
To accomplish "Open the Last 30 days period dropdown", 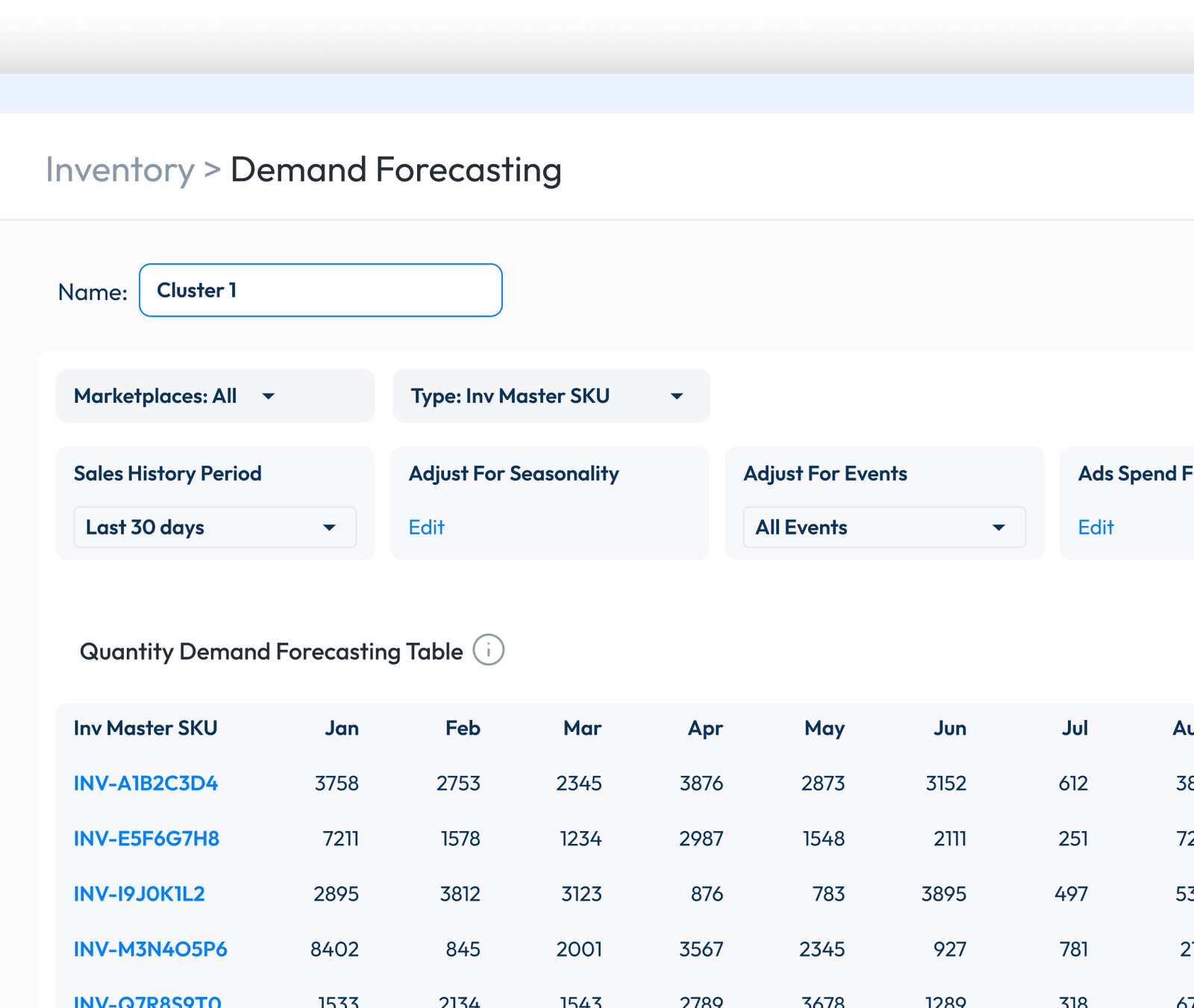I will [215, 528].
